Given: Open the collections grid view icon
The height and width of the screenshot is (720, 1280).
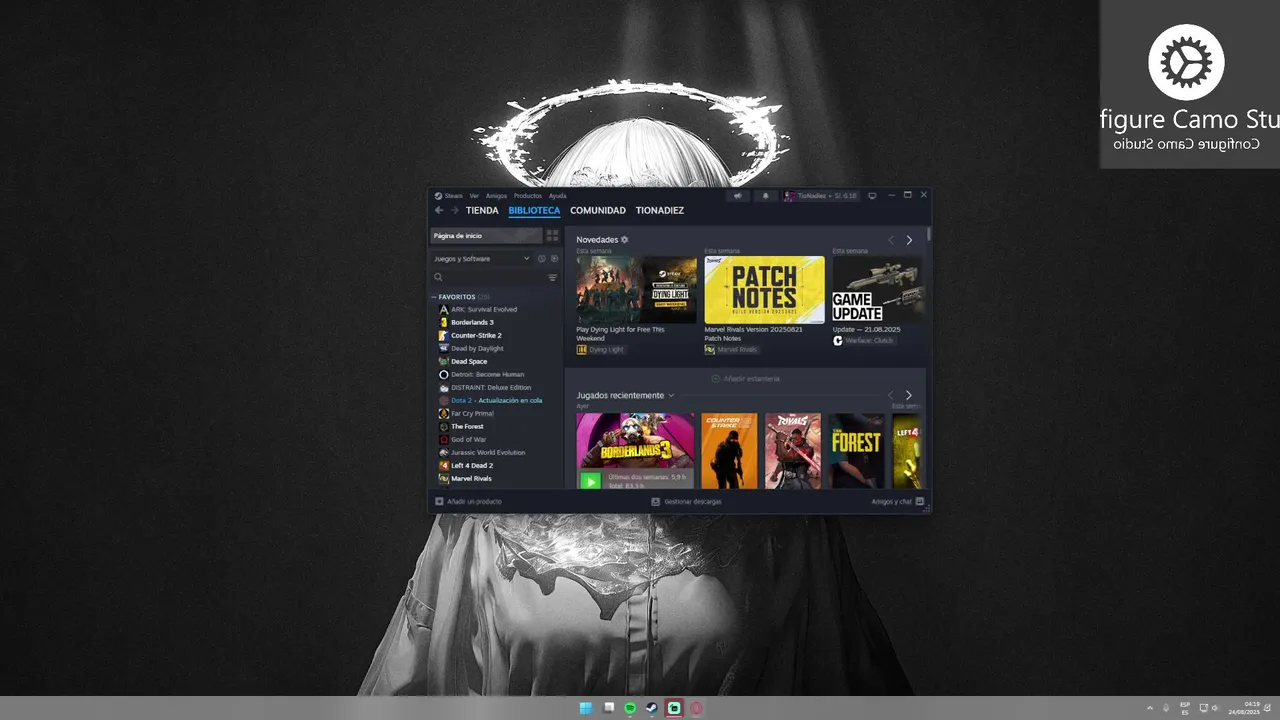Looking at the screenshot, I should coord(552,236).
